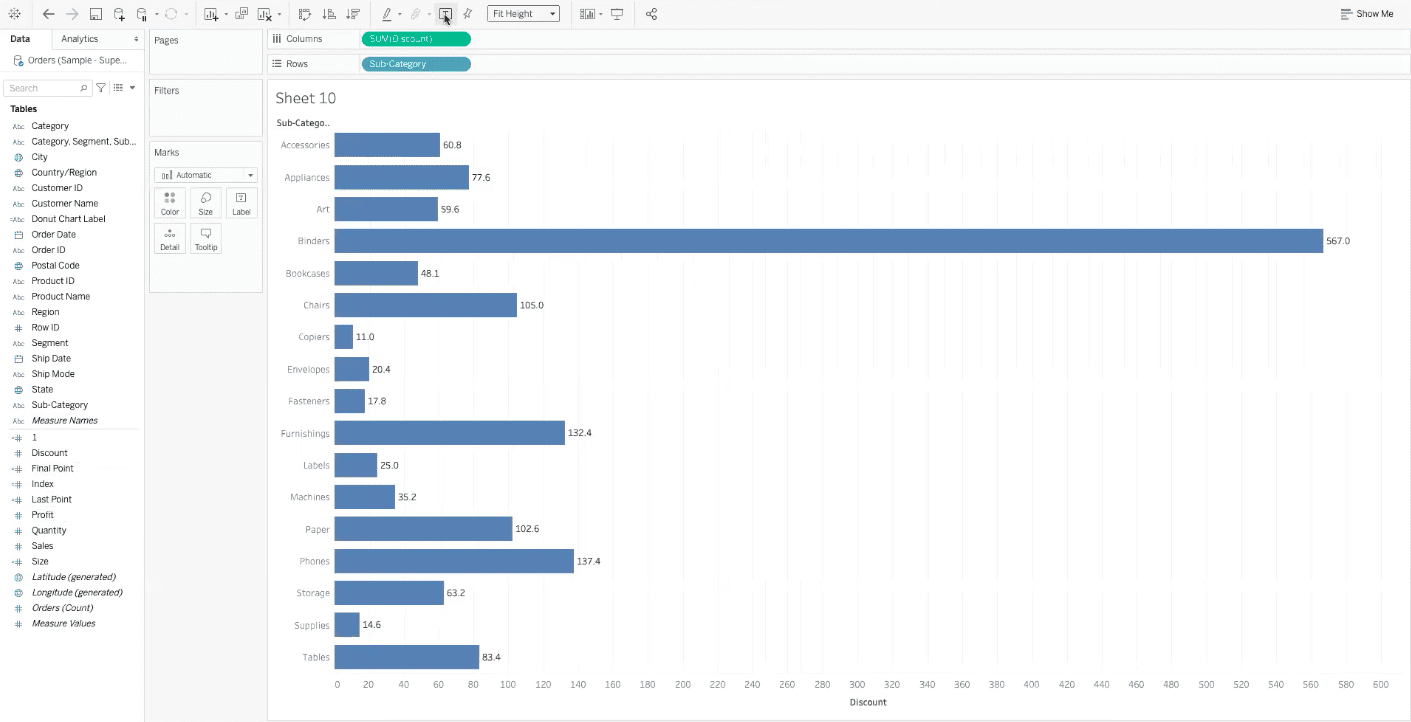Viewport: 1411px width, 722px height.
Task: Open the Size shelf on the Marks card
Action: click(205, 202)
